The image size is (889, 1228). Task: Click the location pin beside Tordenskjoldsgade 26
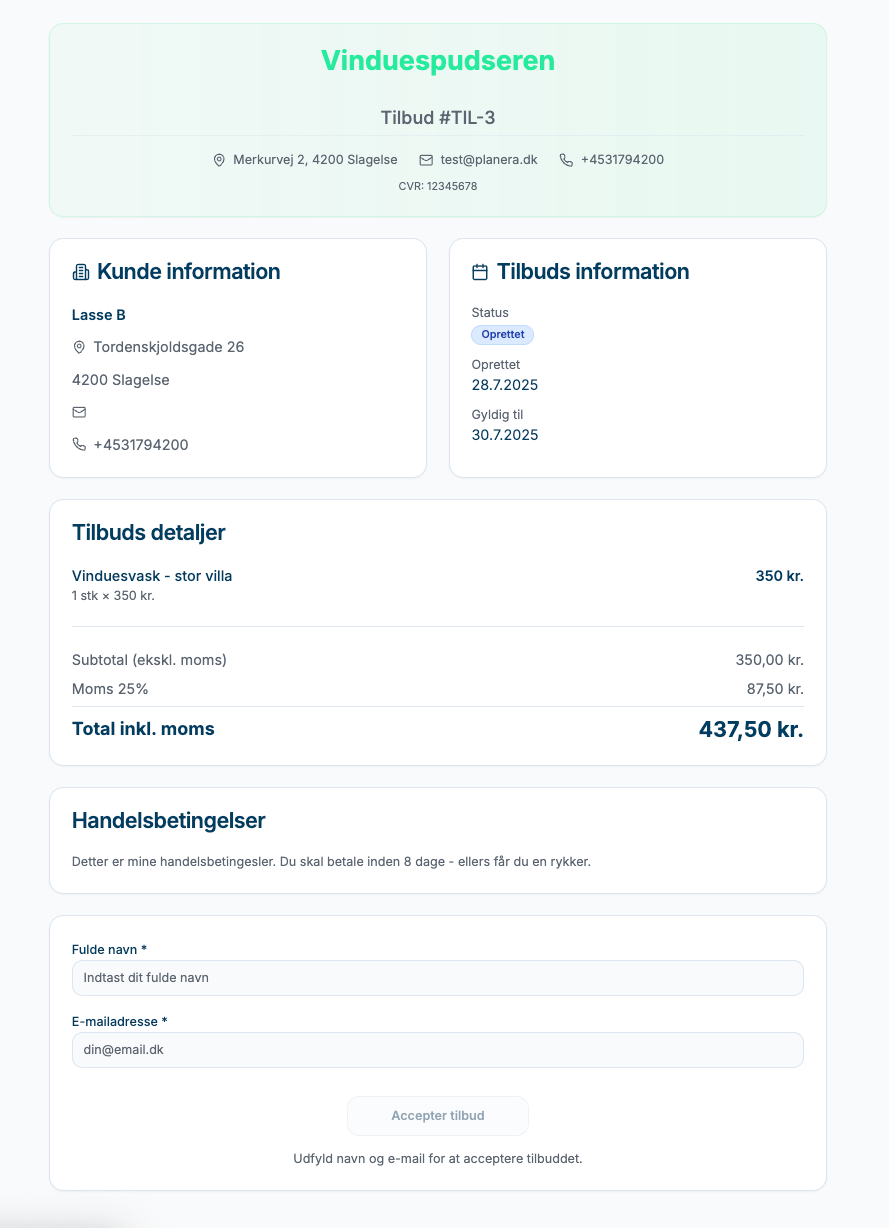(79, 347)
